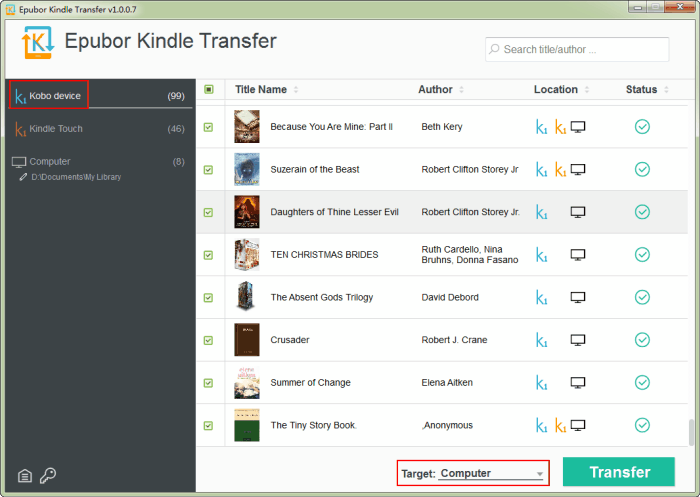The height and width of the screenshot is (497, 700).
Task: Click Crusader book cover thumbnail
Action: coord(247,340)
